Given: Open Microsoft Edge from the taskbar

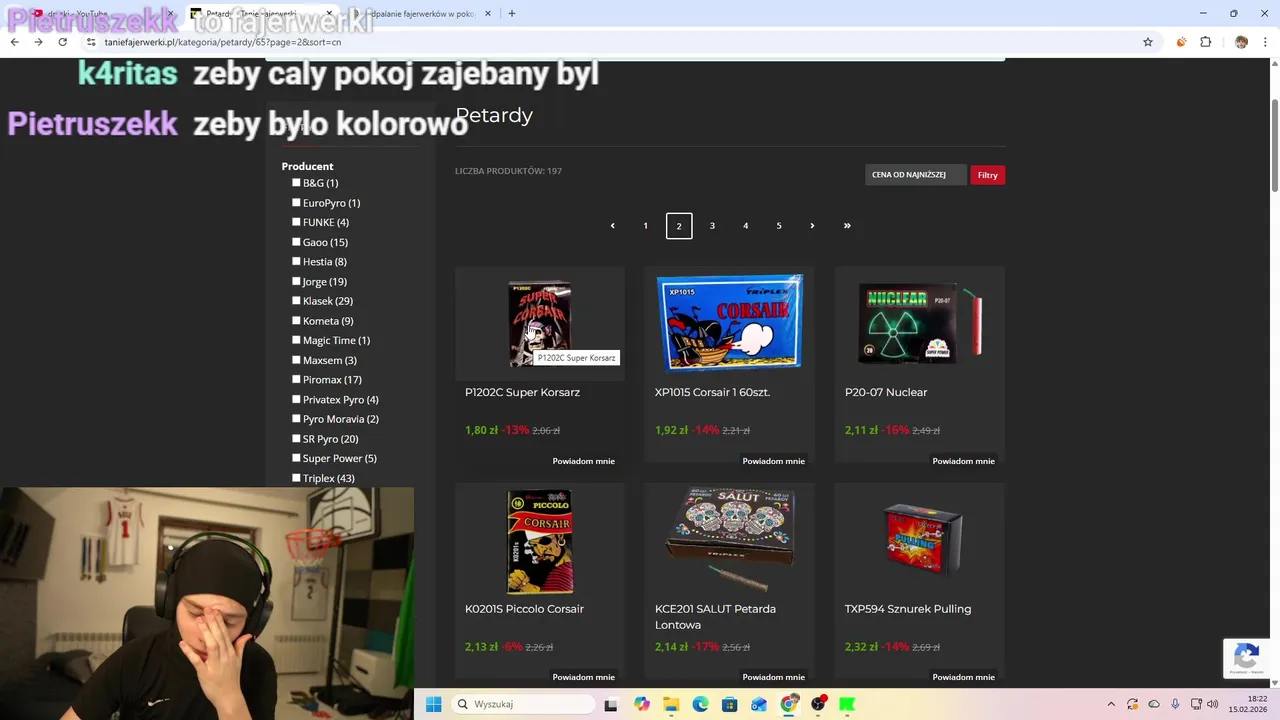Looking at the screenshot, I should pos(700,704).
